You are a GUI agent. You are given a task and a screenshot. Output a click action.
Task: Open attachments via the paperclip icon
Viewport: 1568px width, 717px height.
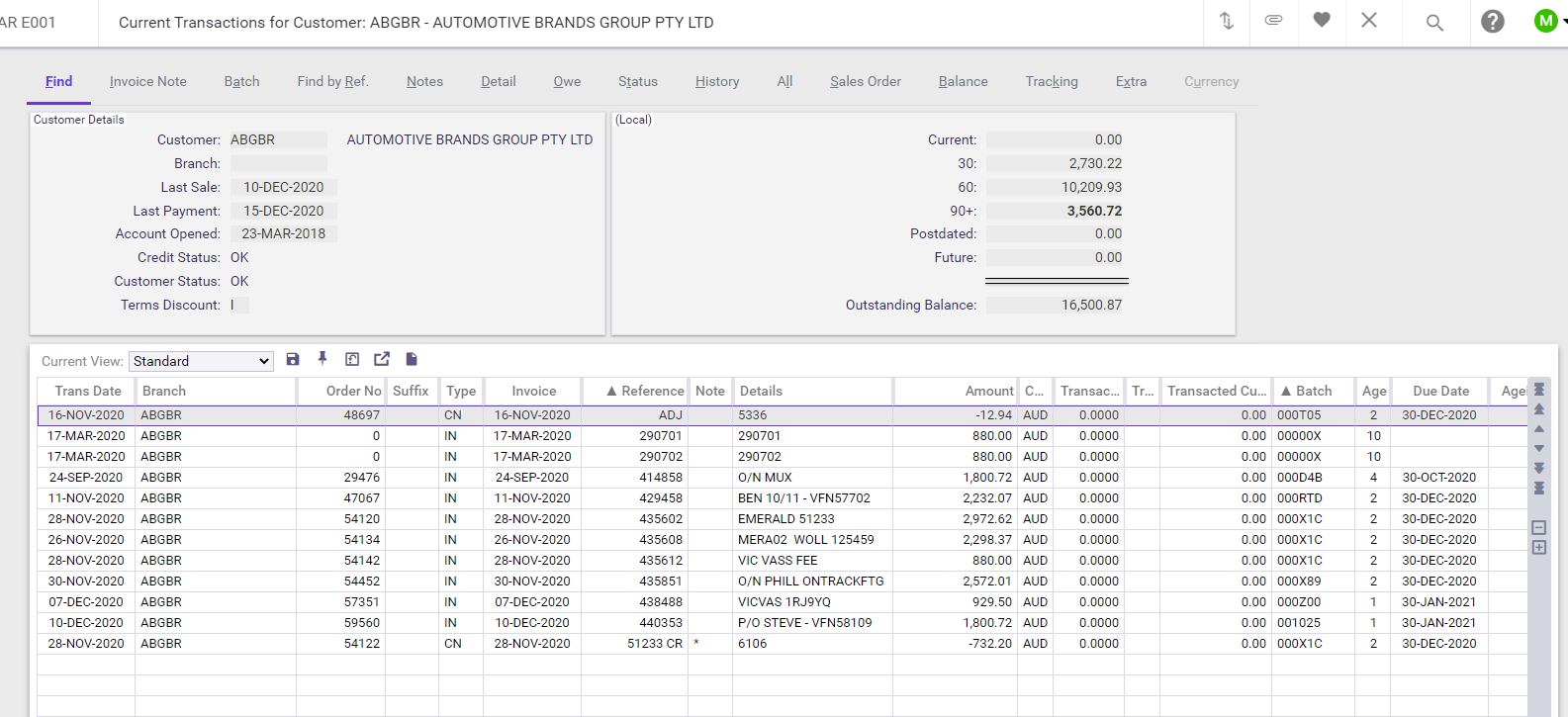point(1274,20)
